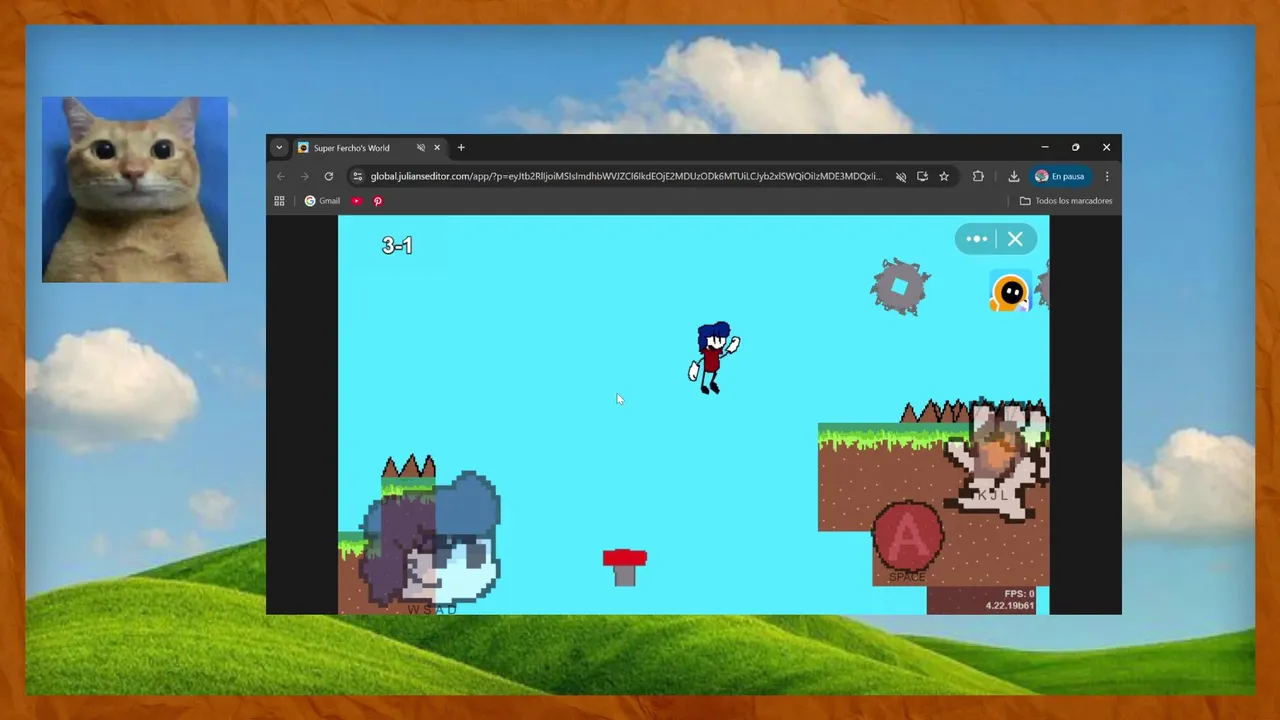Focus the address bar URL field
1280x720 pixels.
point(626,176)
